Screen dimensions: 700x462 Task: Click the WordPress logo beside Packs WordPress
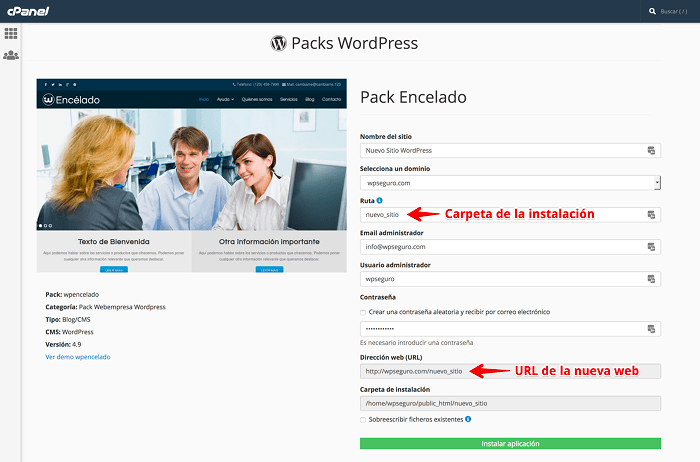278,43
